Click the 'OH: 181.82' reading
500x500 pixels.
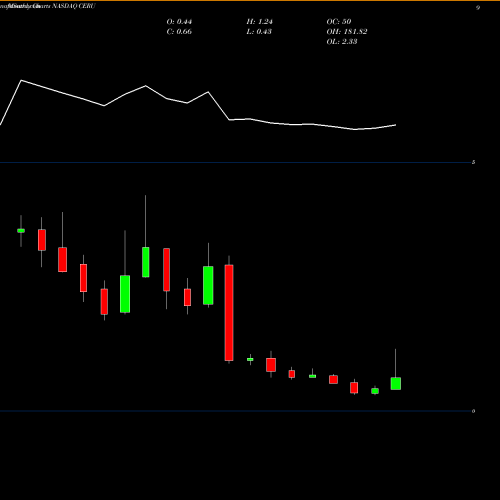[347, 32]
